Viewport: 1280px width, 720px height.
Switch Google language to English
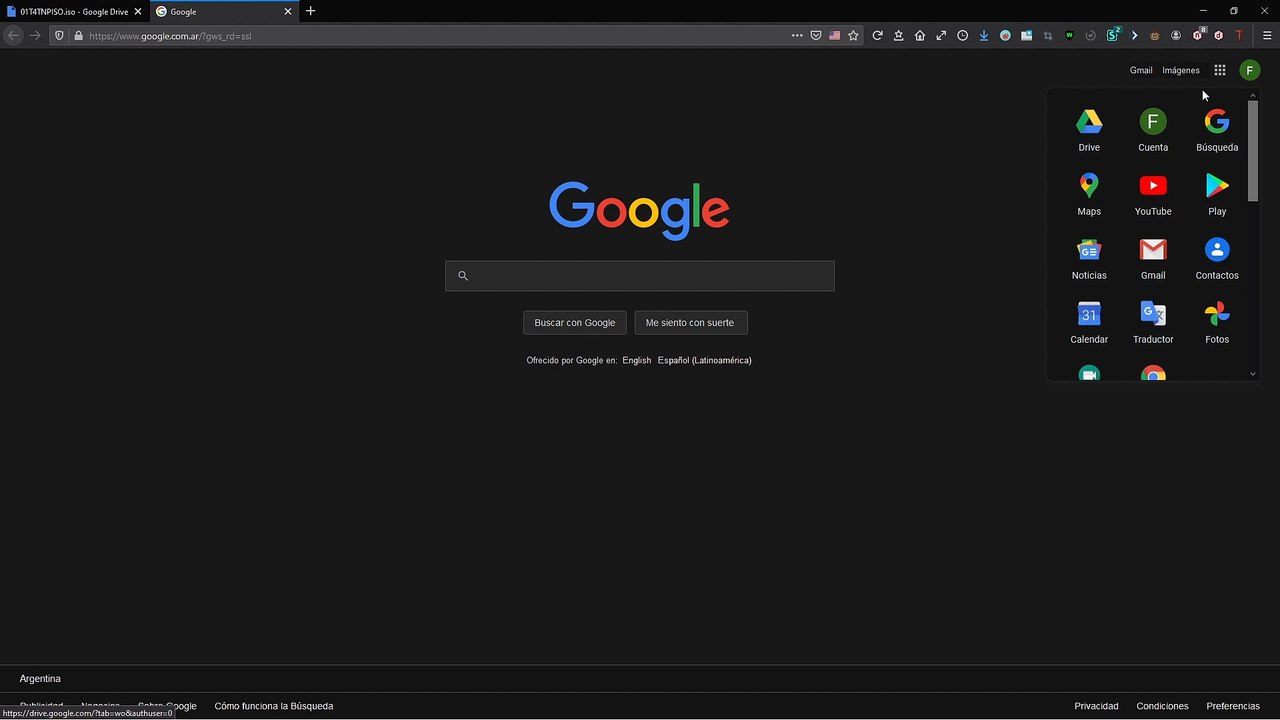click(x=637, y=360)
